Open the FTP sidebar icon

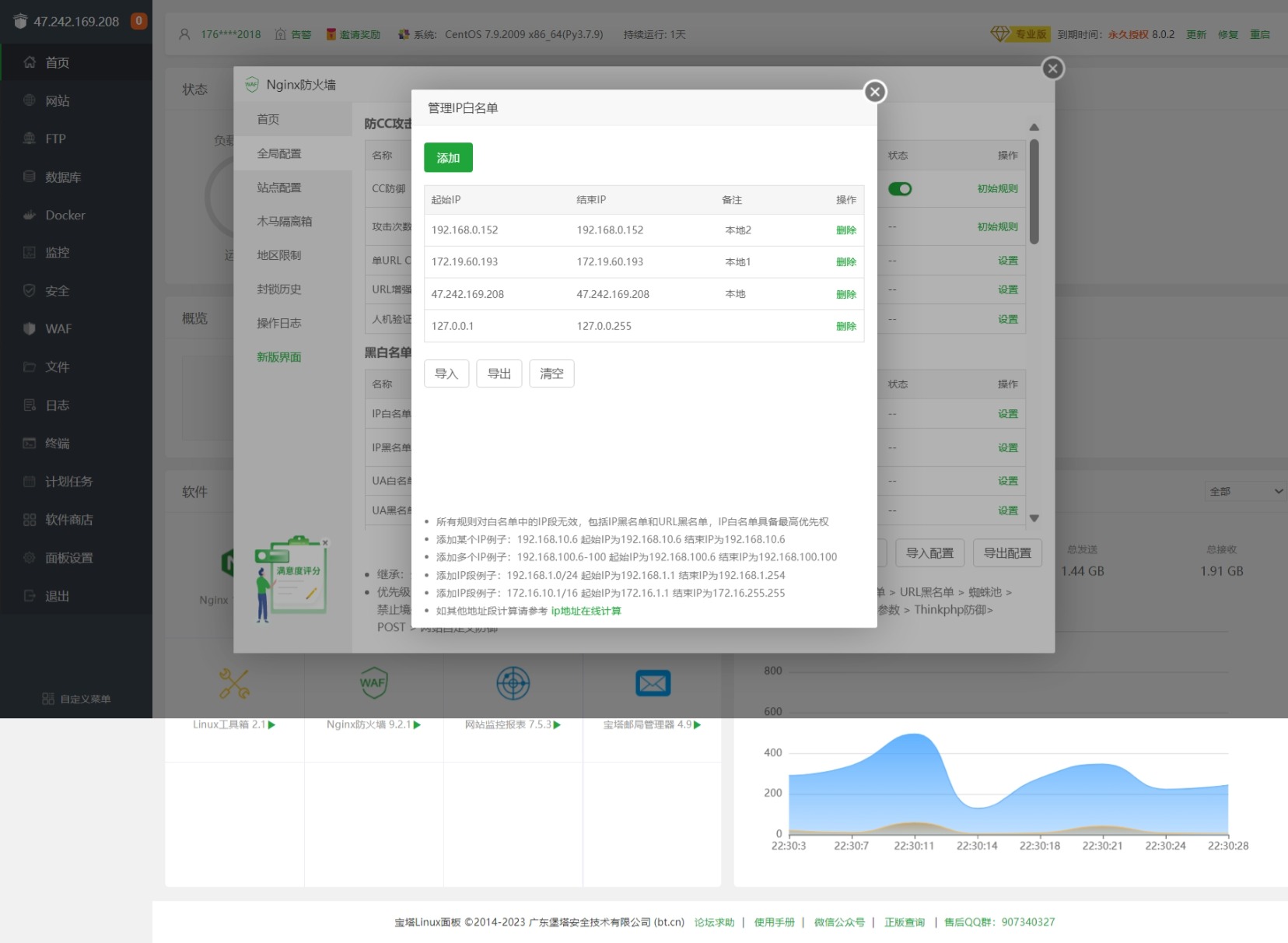(x=30, y=138)
